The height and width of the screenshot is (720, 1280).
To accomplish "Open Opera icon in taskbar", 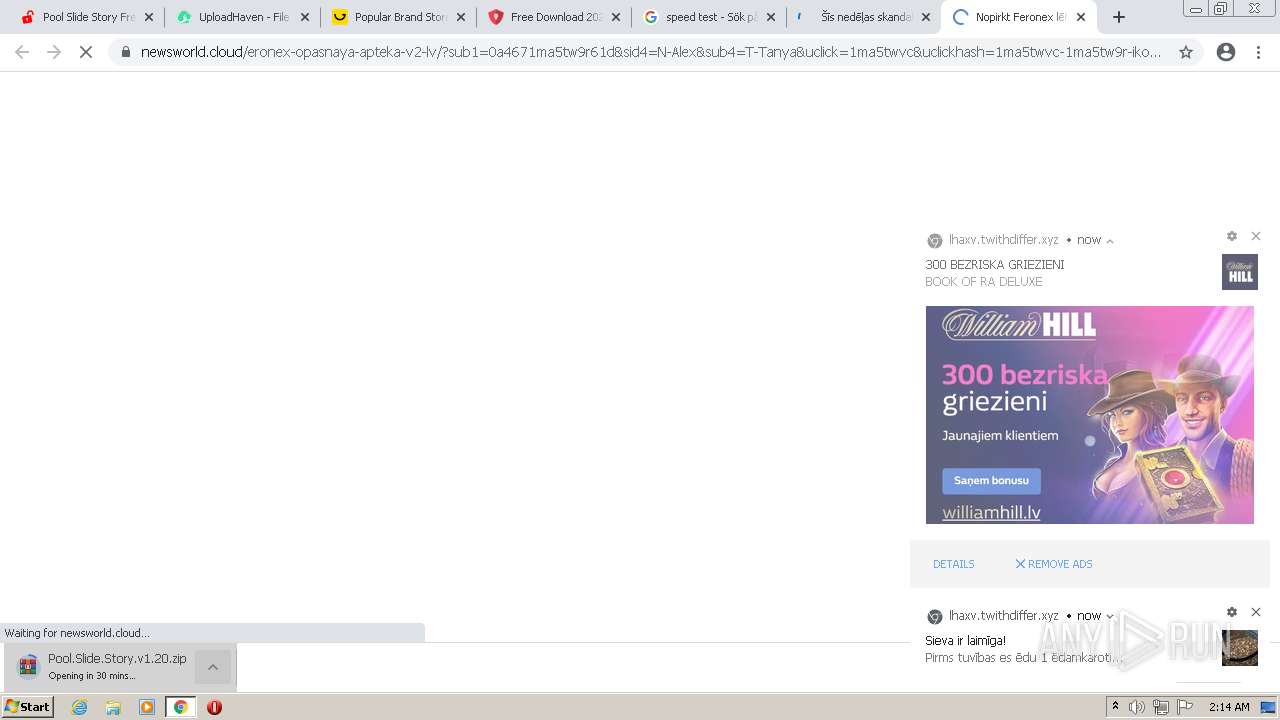I will pyautogui.click(x=214, y=707).
